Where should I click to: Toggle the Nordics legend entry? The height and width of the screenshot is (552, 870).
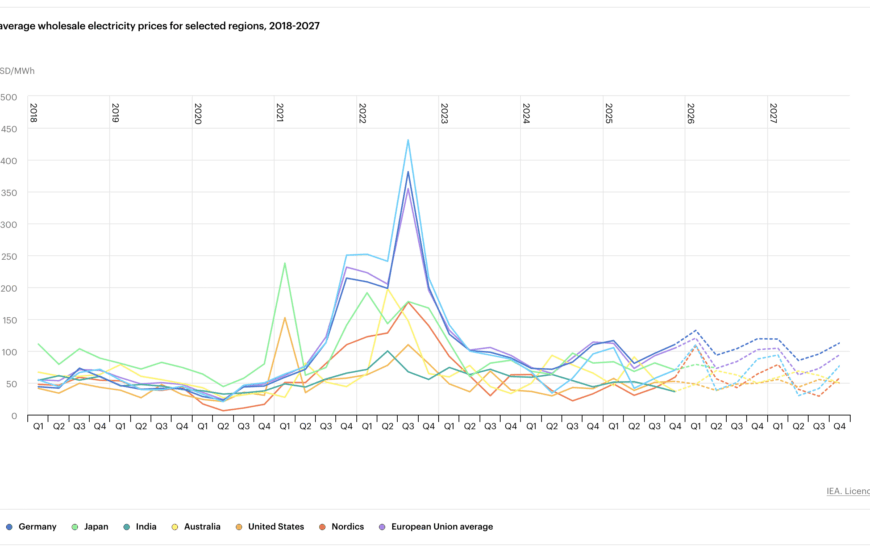tap(341, 526)
